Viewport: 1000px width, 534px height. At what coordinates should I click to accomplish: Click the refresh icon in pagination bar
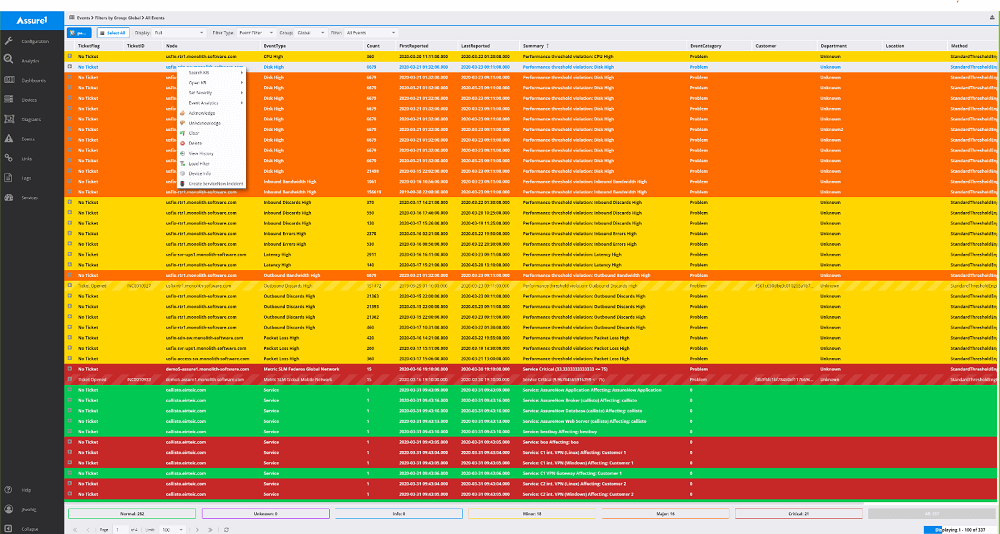[x=227, y=528]
